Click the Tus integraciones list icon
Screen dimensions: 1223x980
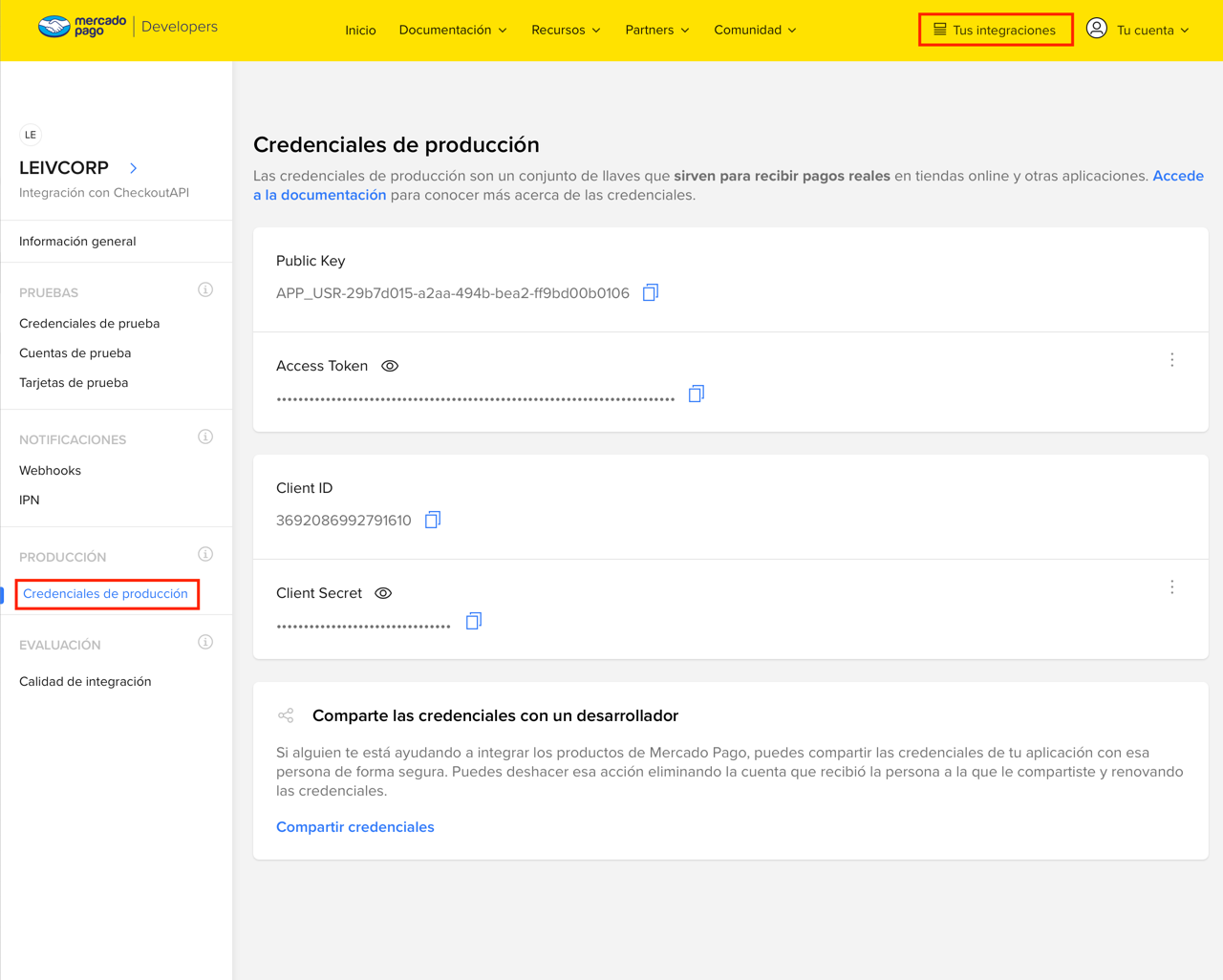click(x=940, y=30)
